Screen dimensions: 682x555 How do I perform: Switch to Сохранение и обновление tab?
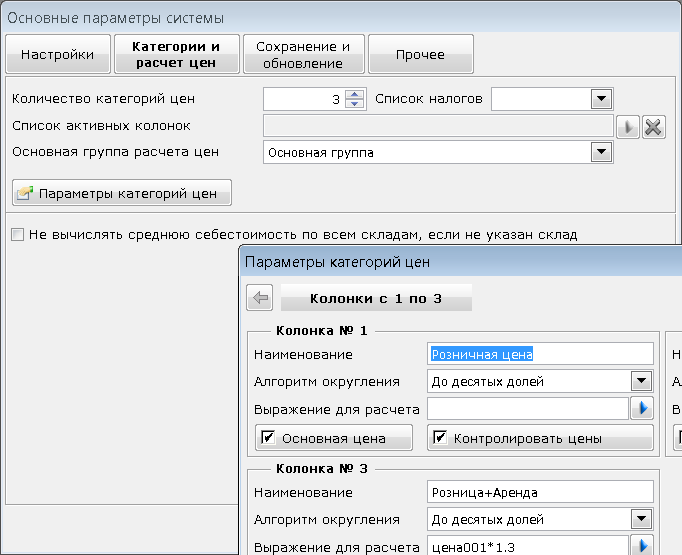304,54
